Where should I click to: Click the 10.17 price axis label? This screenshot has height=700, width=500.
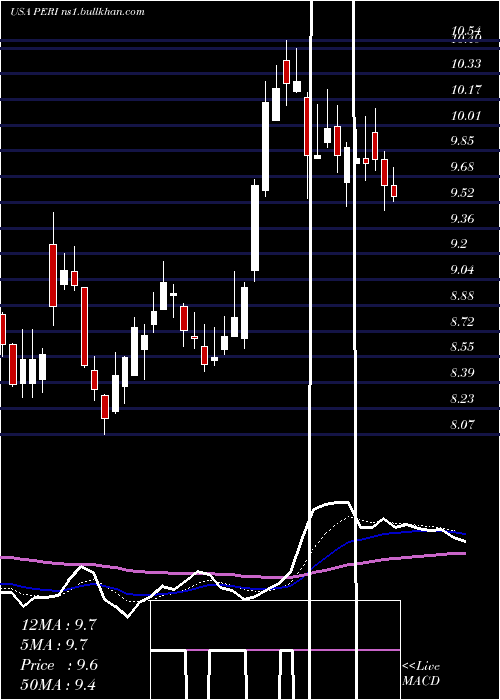[x=466, y=90]
